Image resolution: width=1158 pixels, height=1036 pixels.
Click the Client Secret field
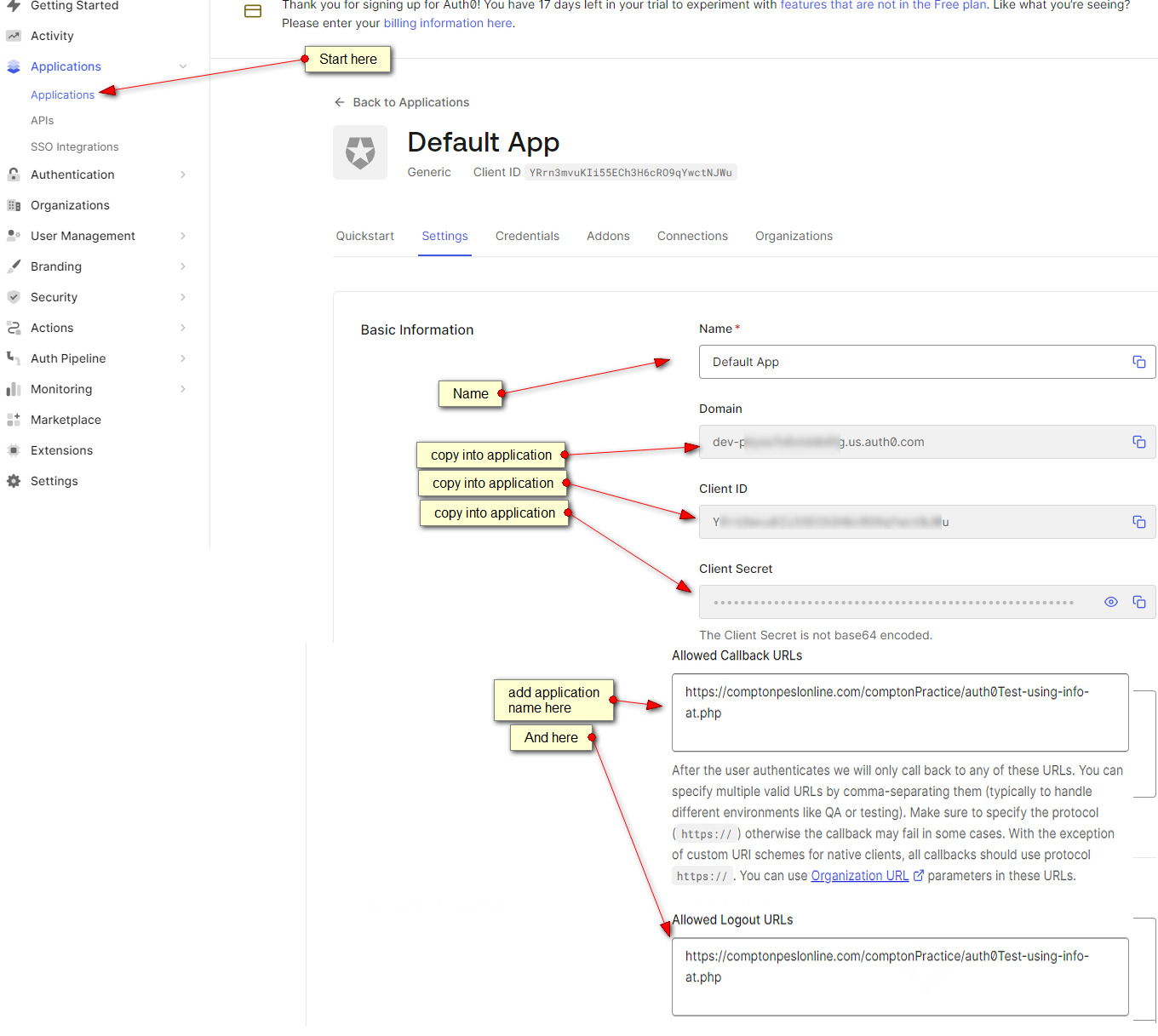tap(927, 602)
